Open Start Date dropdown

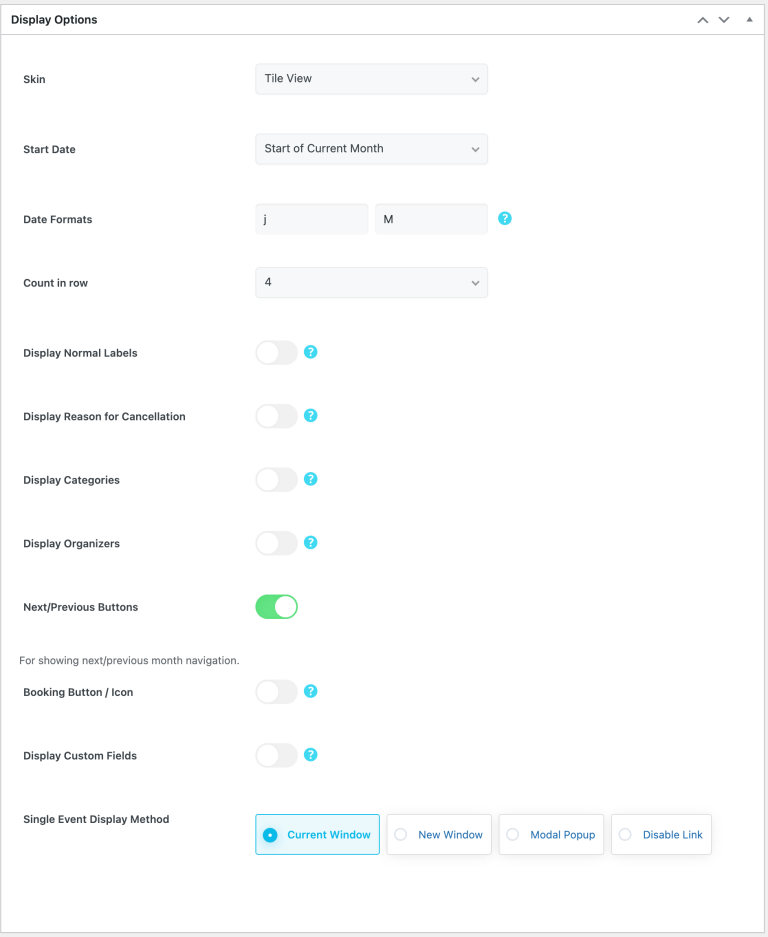pos(371,149)
